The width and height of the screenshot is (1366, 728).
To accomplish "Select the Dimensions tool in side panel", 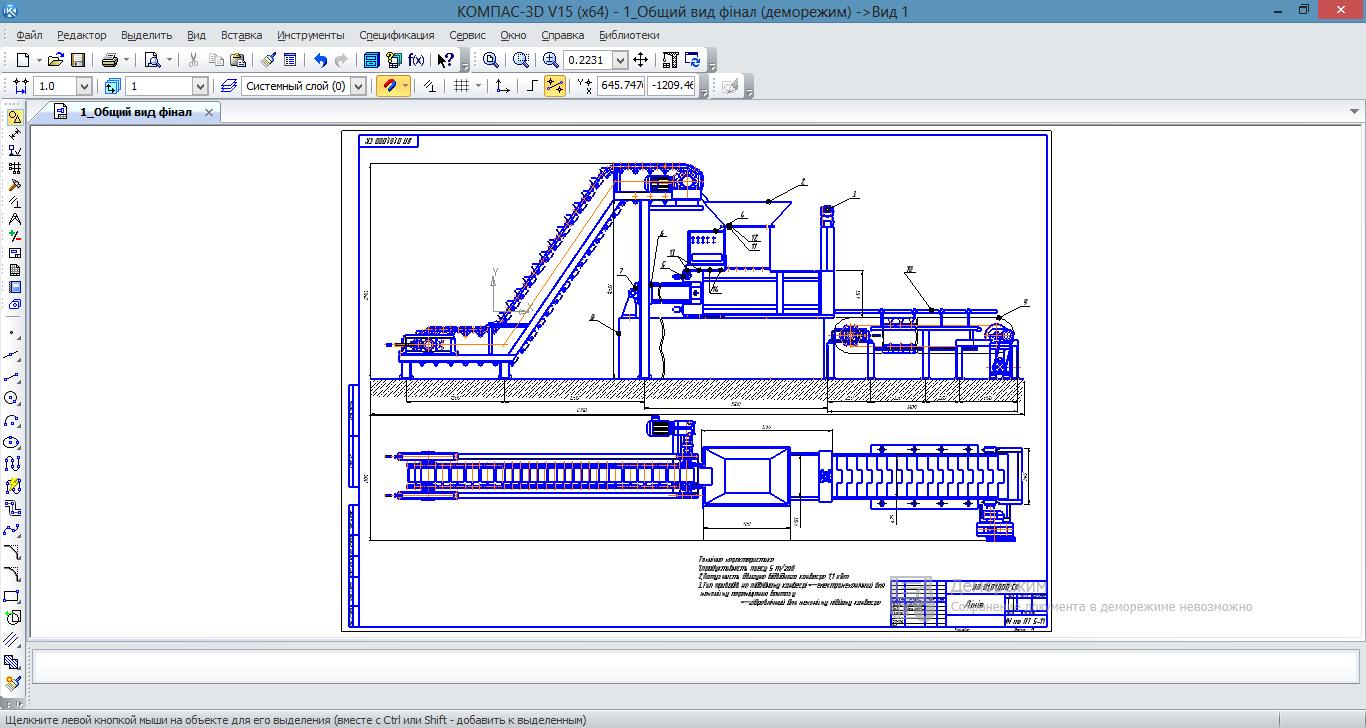I will pos(14,134).
